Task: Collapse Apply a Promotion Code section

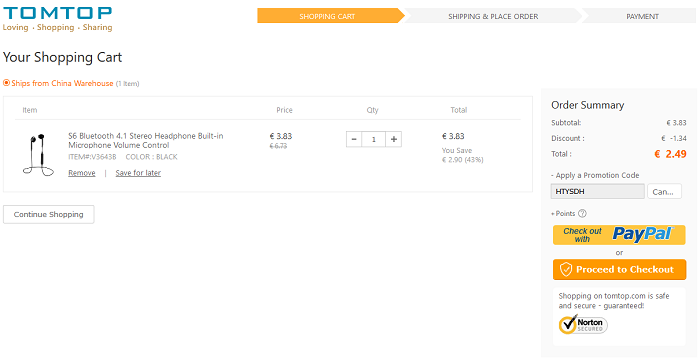Action: pos(595,175)
